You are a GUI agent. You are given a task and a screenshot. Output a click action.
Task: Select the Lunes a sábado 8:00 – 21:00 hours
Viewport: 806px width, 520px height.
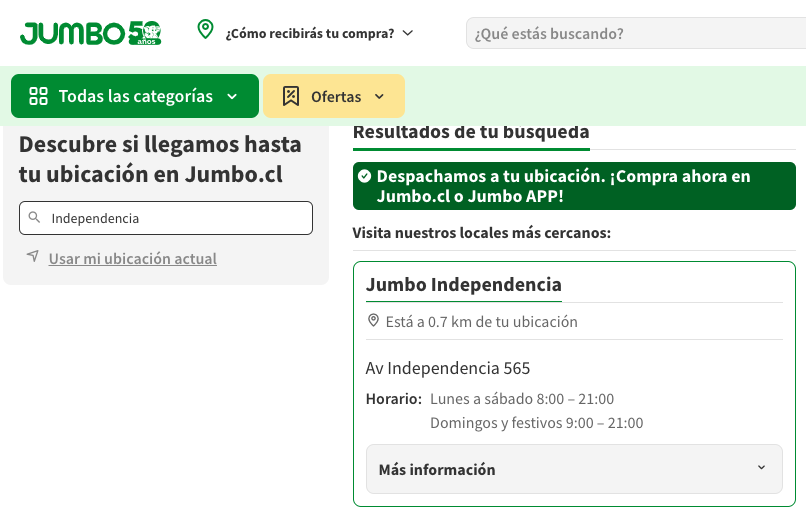522,399
